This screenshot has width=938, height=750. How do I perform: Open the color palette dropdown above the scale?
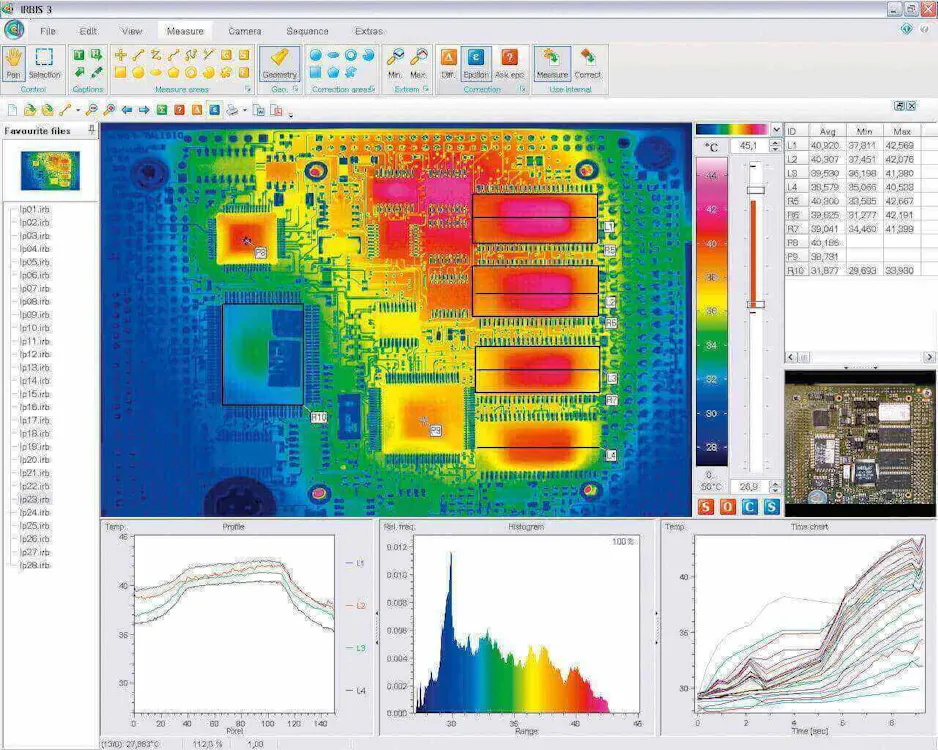click(x=776, y=129)
